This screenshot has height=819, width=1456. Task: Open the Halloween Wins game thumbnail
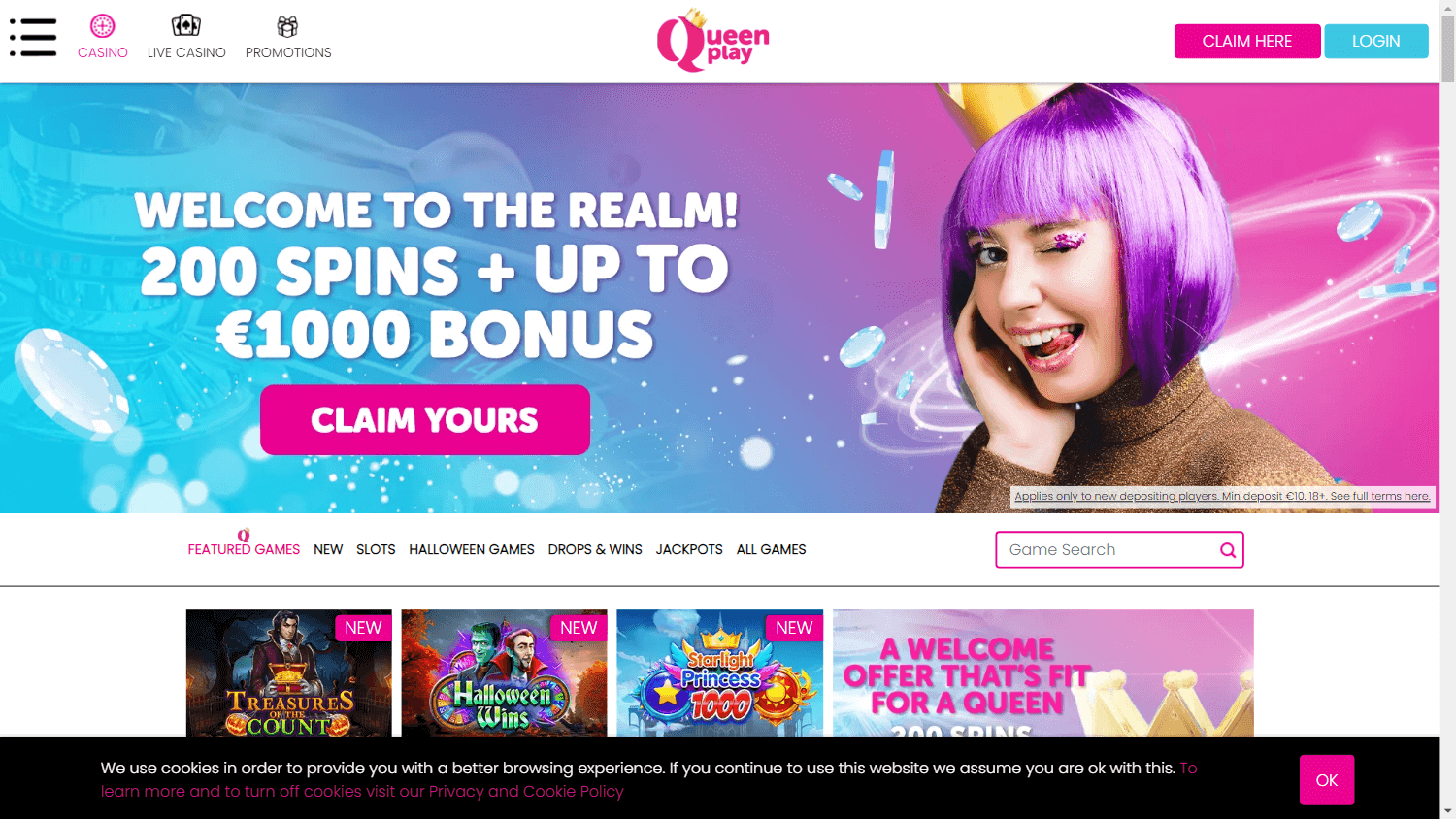(x=505, y=673)
